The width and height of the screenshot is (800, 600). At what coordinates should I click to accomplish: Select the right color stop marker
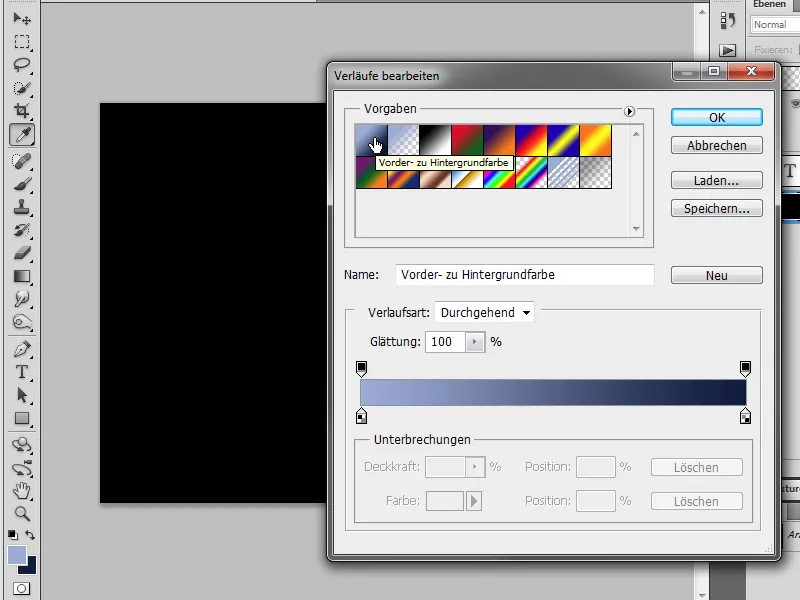(745, 416)
